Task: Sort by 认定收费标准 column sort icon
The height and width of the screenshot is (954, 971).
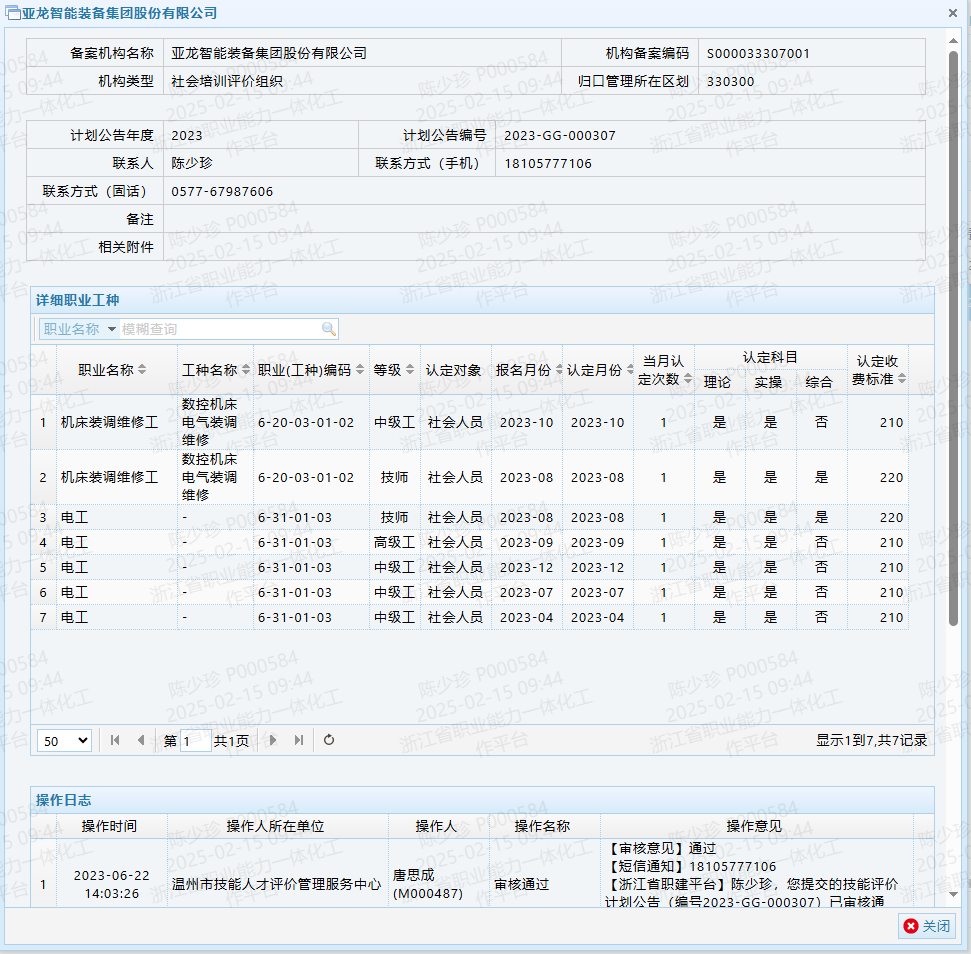Action: tap(902, 379)
